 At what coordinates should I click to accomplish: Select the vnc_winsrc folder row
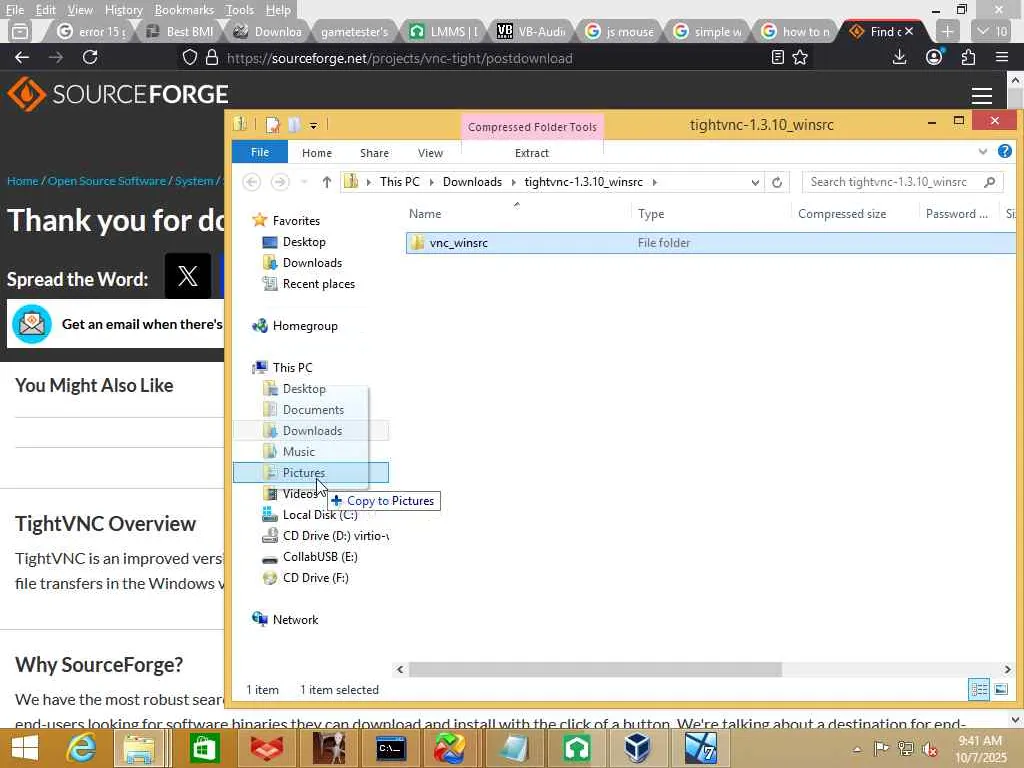click(711, 243)
